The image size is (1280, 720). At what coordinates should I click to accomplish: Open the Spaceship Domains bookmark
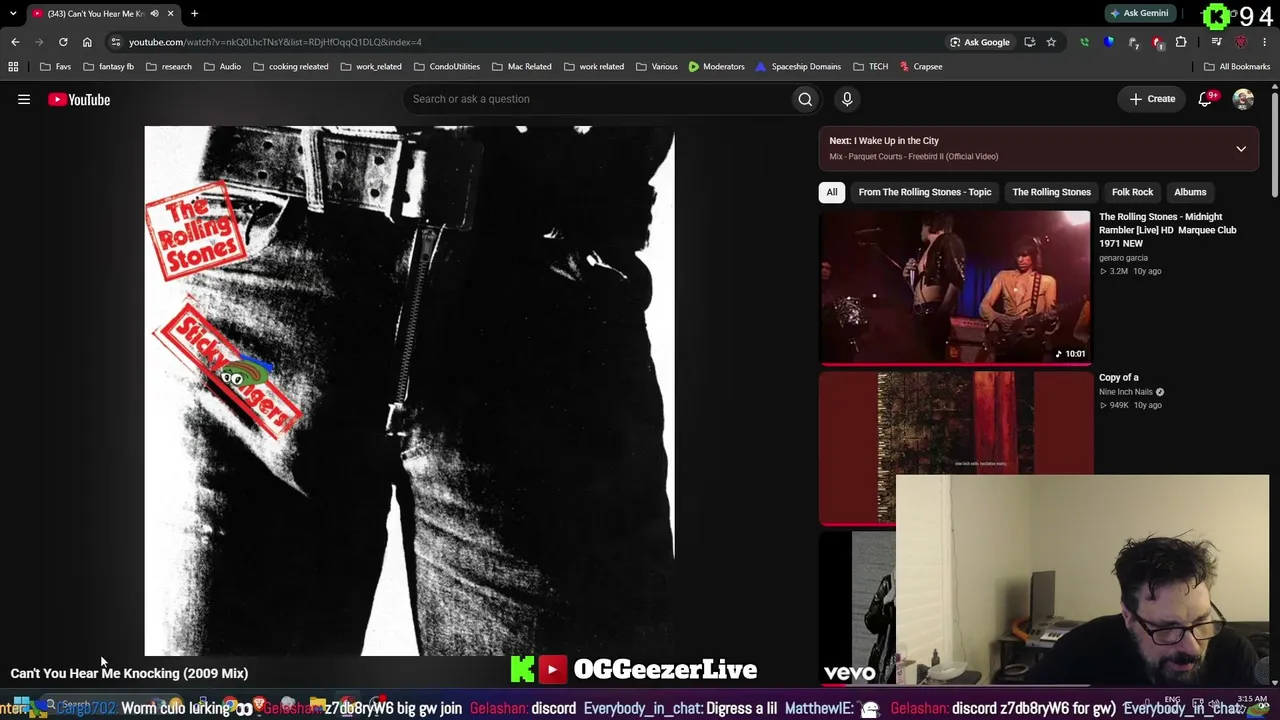[x=798, y=67]
